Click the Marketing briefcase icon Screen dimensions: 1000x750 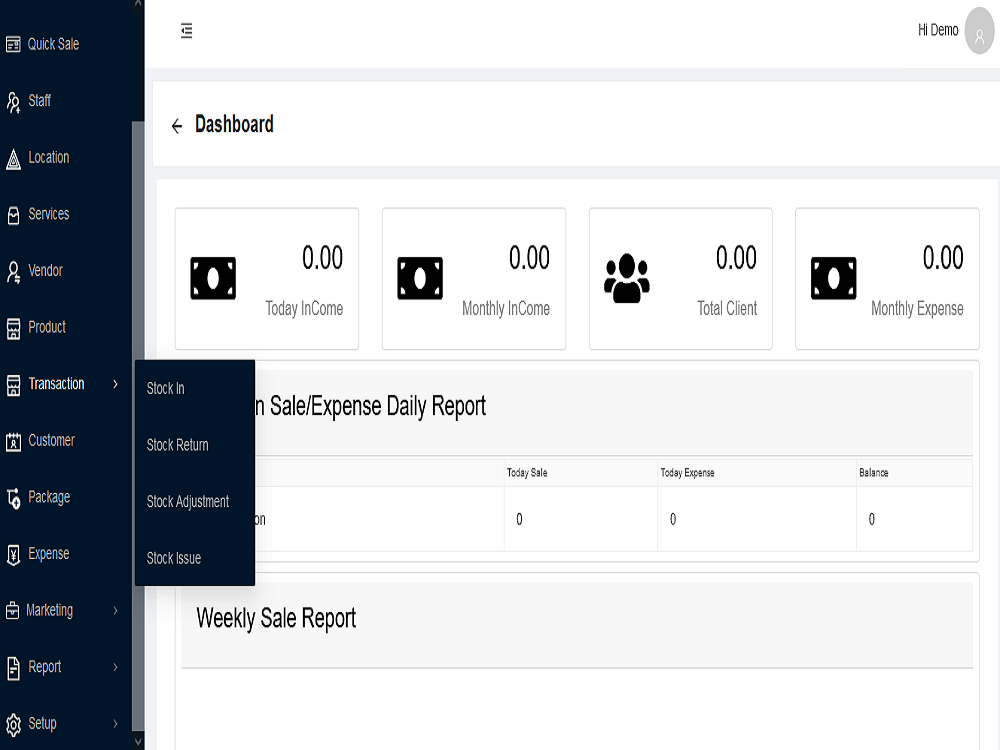pyautogui.click(x=13, y=611)
